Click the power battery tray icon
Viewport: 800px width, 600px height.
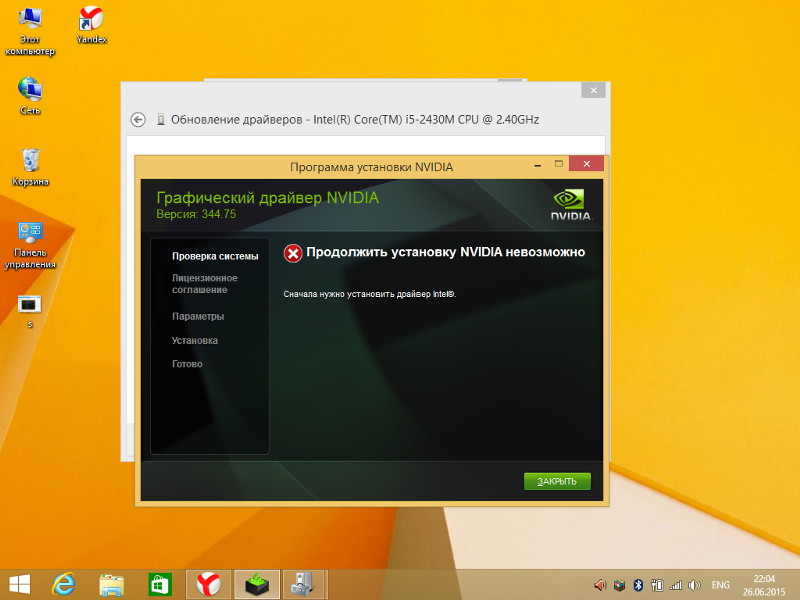(657, 585)
